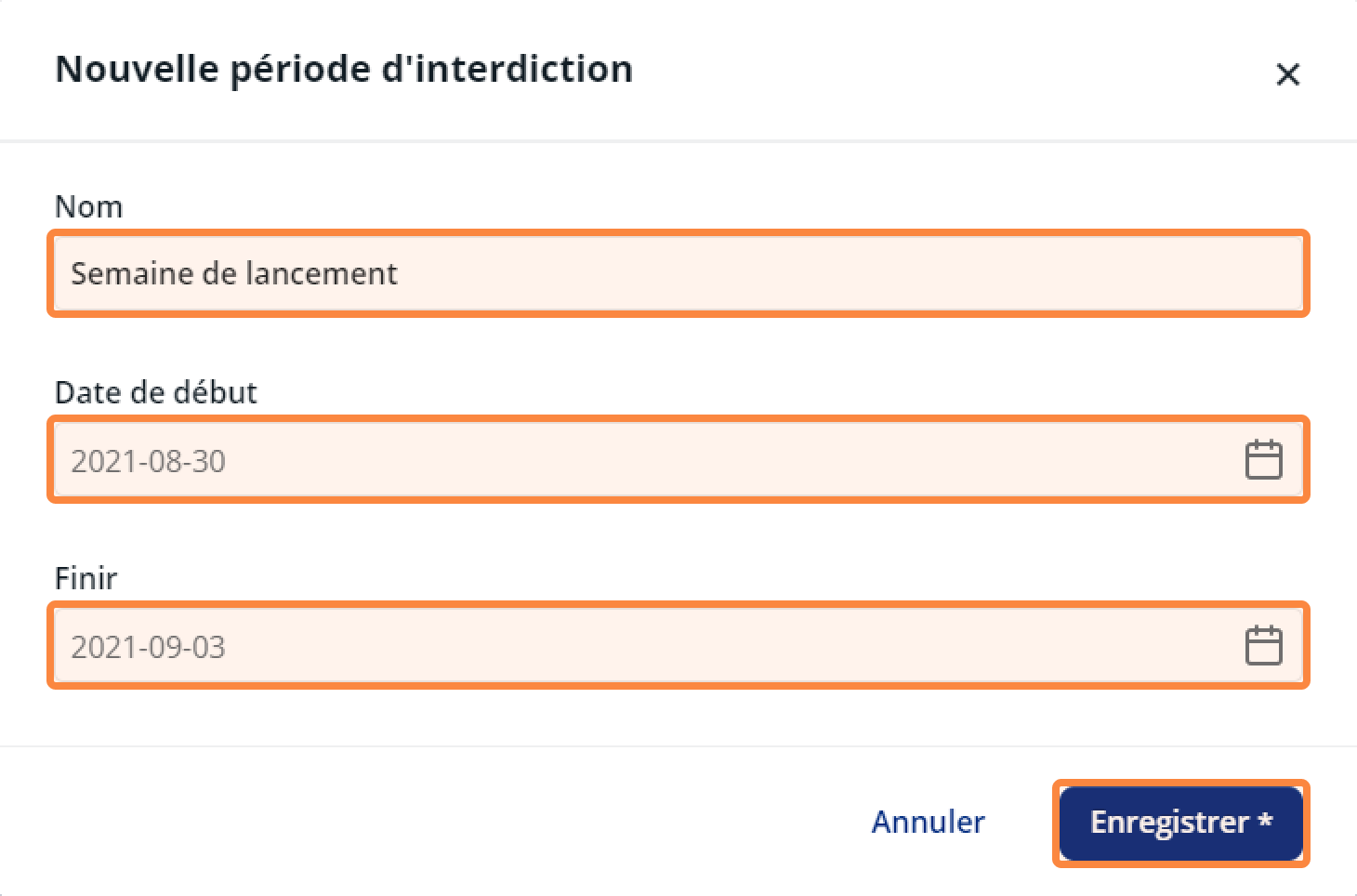Cancel creating the blackout period
Screen dimensions: 1357x896
928,823
